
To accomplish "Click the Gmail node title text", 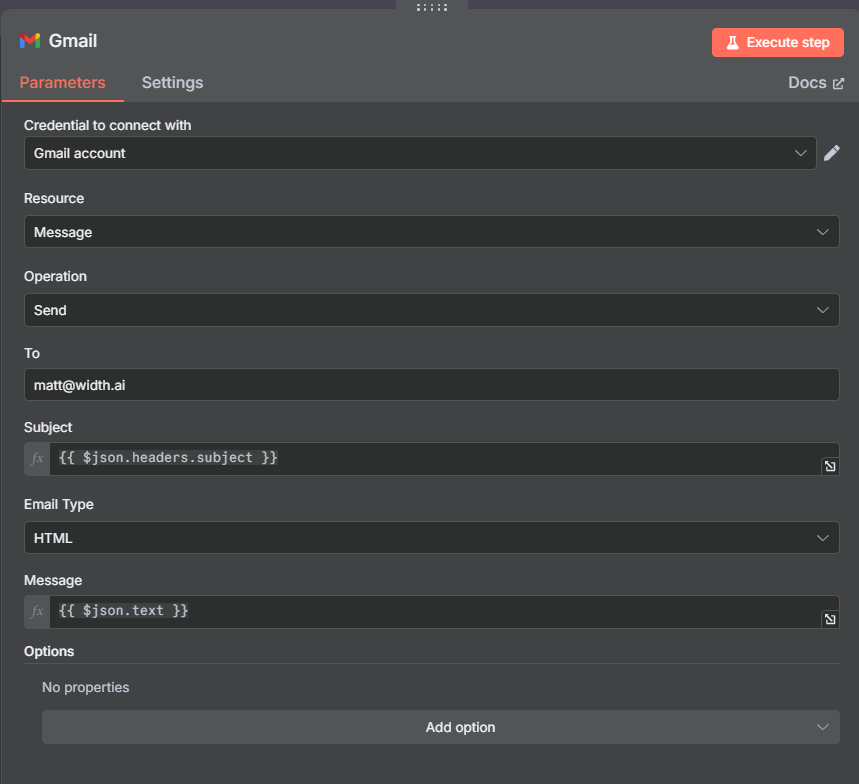I will coord(73,41).
